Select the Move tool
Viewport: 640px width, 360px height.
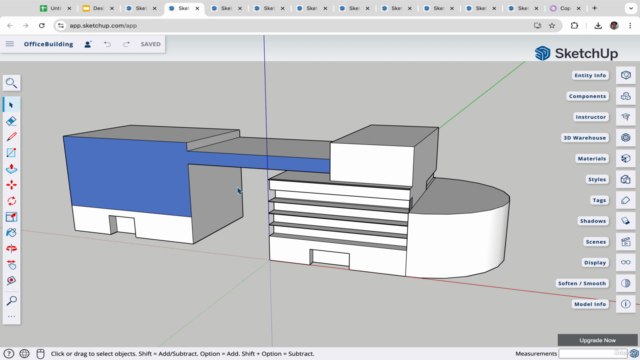click(x=11, y=184)
